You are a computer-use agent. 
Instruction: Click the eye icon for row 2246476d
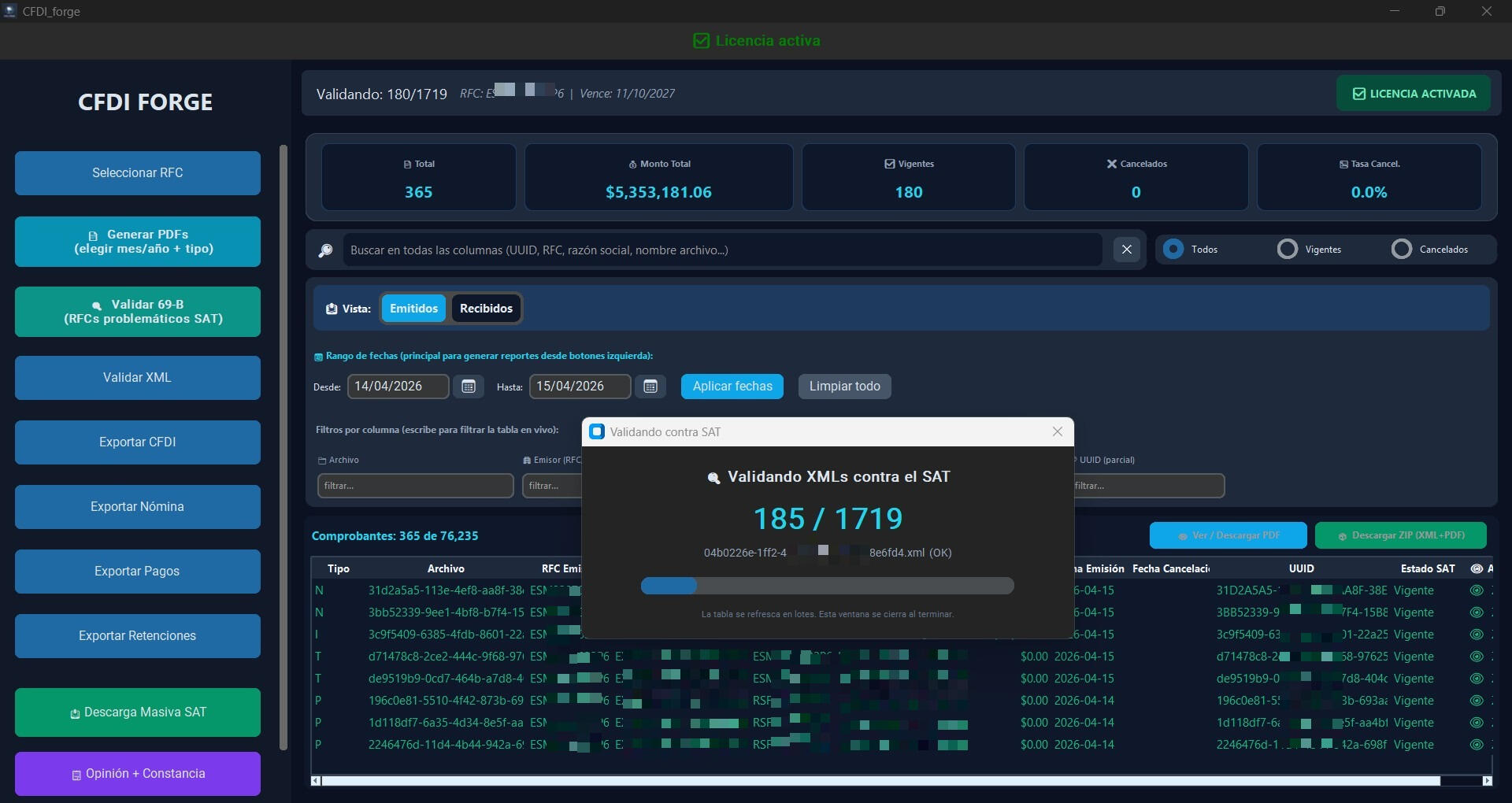point(1477,745)
